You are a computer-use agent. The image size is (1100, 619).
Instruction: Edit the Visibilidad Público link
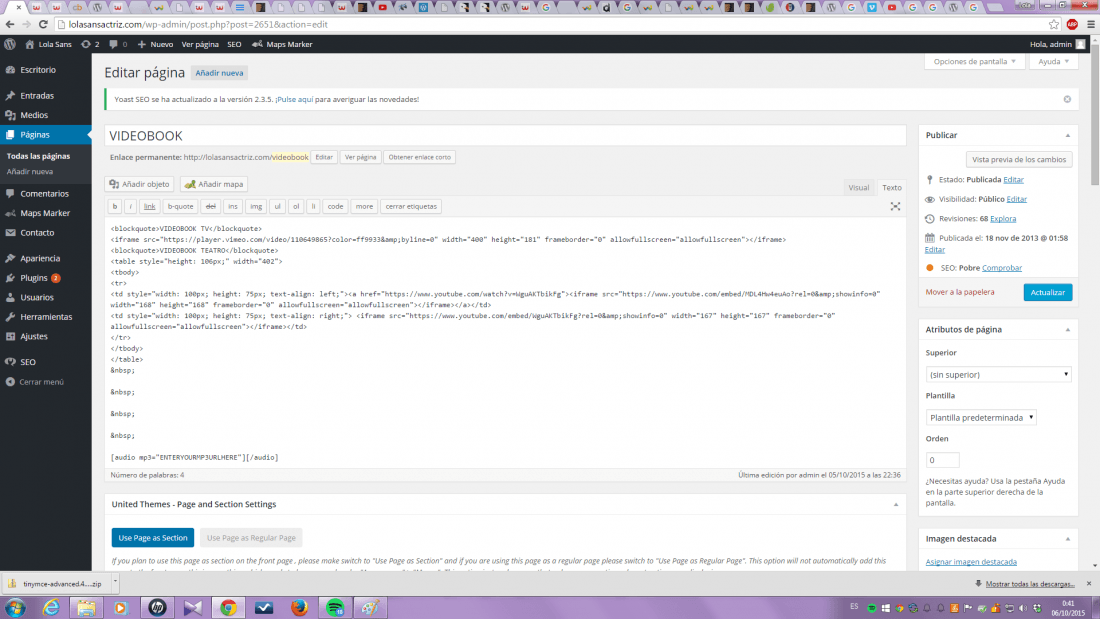[1017, 199]
